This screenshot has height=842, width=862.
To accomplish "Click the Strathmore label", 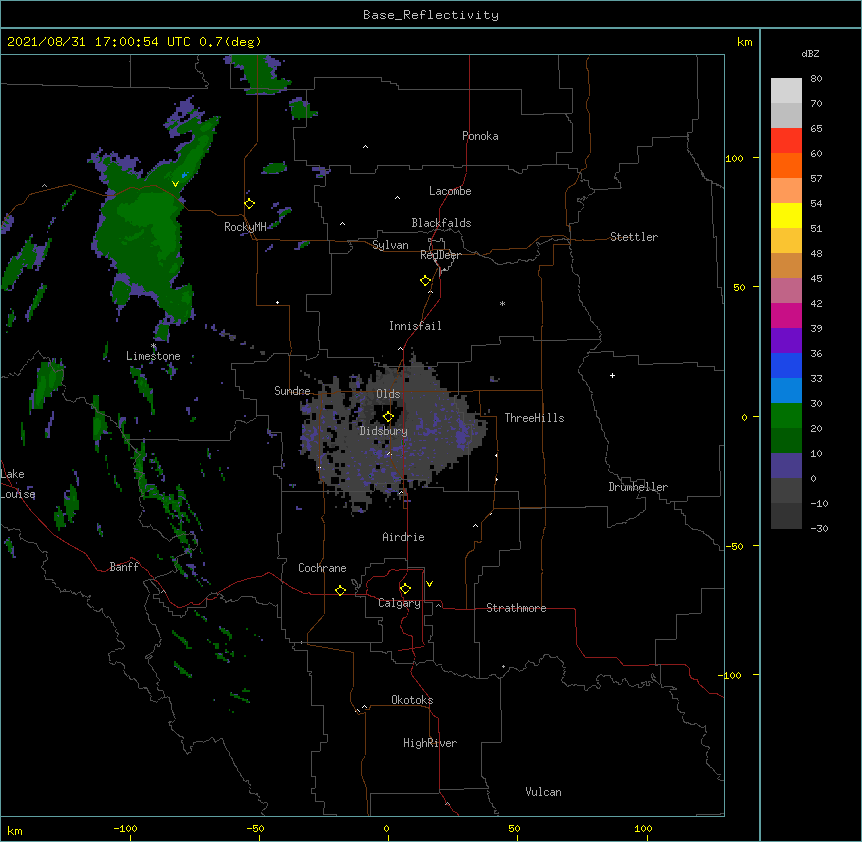I will pyautogui.click(x=516, y=608).
